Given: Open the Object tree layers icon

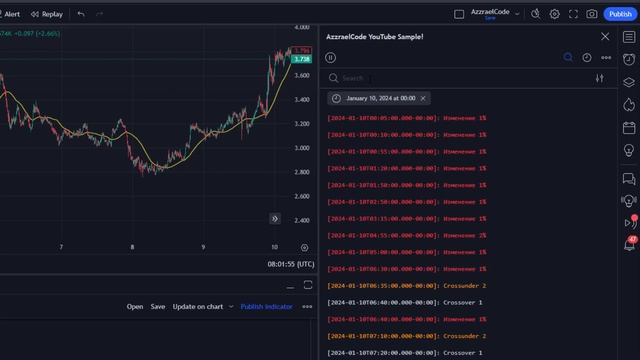Looking at the screenshot, I should coord(629,82).
